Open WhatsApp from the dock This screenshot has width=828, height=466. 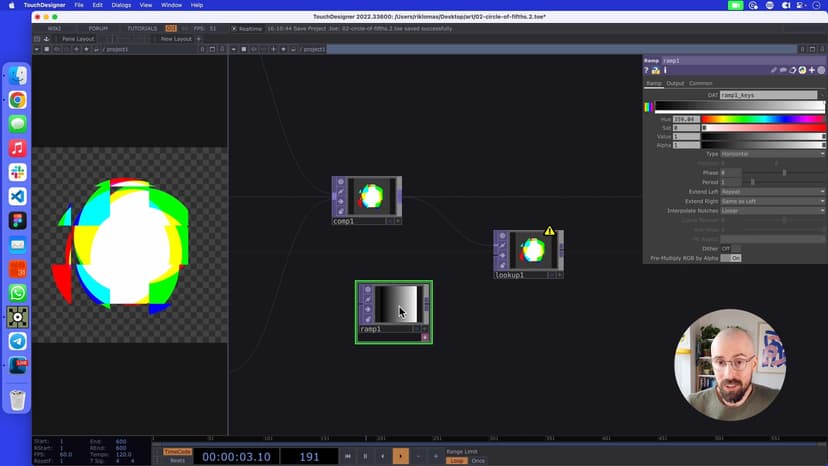[x=18, y=293]
